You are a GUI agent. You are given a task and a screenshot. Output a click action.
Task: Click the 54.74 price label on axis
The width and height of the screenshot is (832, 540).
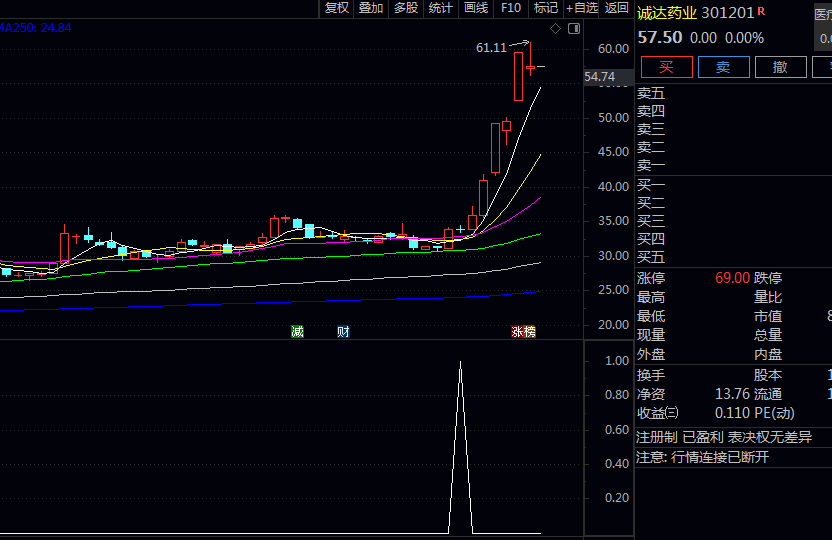tap(600, 77)
